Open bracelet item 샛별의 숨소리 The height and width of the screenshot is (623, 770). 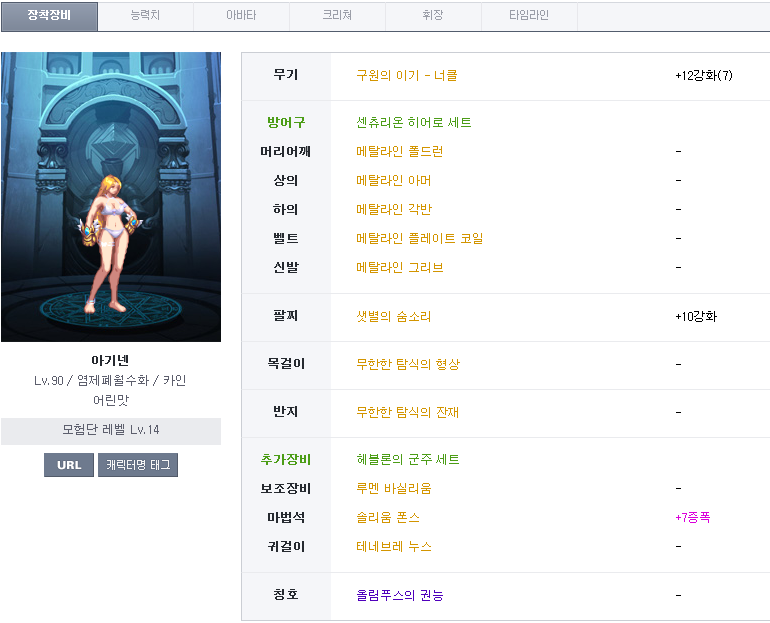point(393,317)
